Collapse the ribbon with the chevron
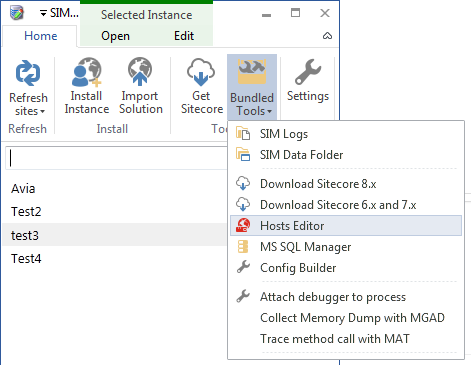Screen dimensions: 471x365 [x=327, y=36]
